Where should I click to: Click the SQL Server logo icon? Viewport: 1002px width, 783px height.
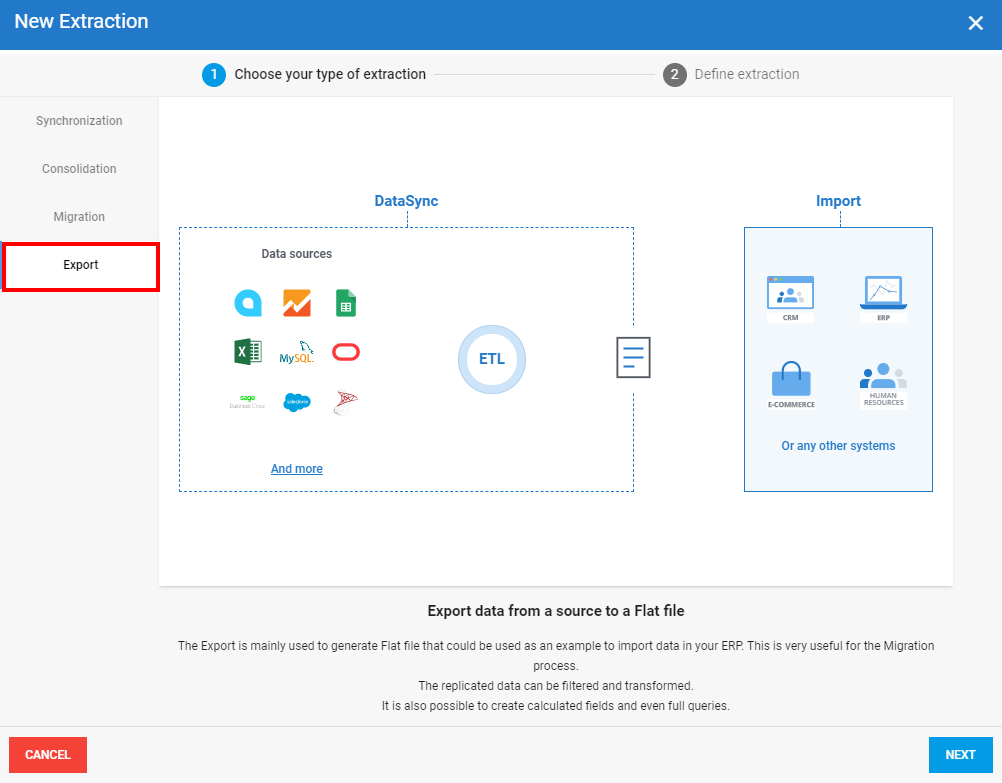346,402
